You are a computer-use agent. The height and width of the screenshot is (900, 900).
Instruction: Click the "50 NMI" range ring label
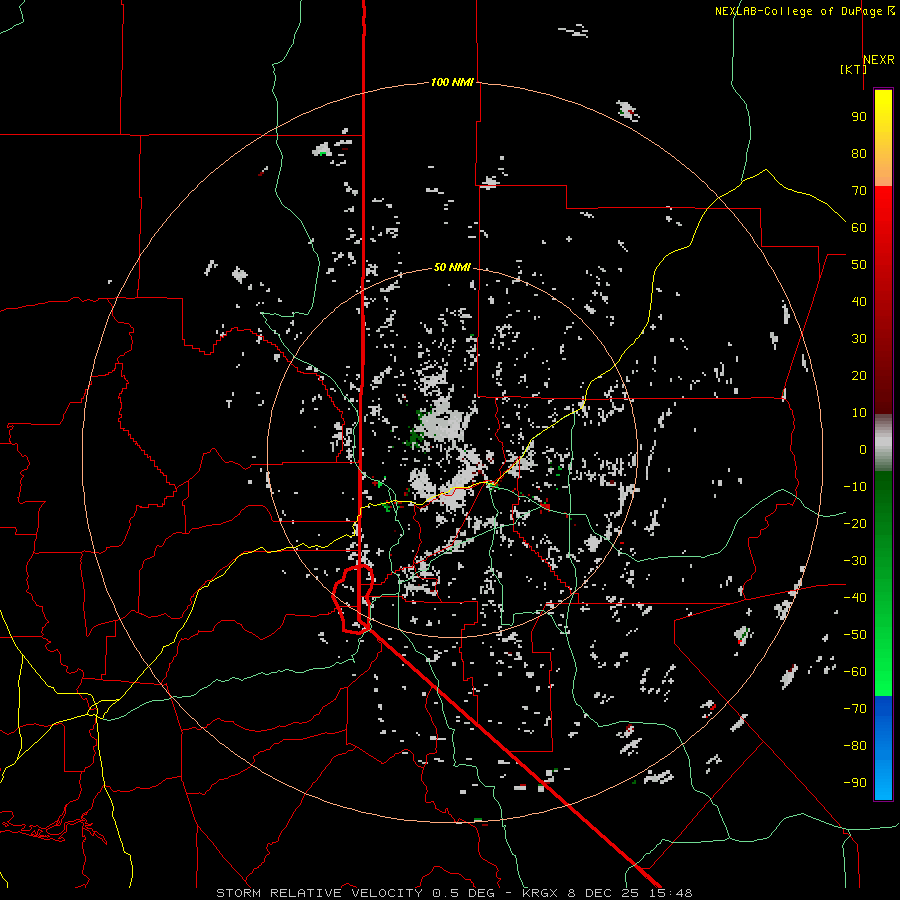coord(452,267)
